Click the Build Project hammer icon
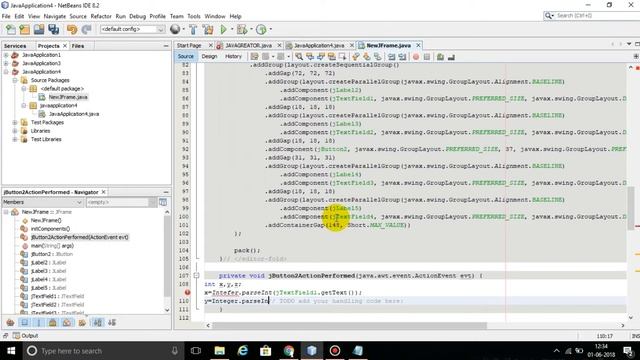The width and height of the screenshot is (640, 360). [x=193, y=29]
